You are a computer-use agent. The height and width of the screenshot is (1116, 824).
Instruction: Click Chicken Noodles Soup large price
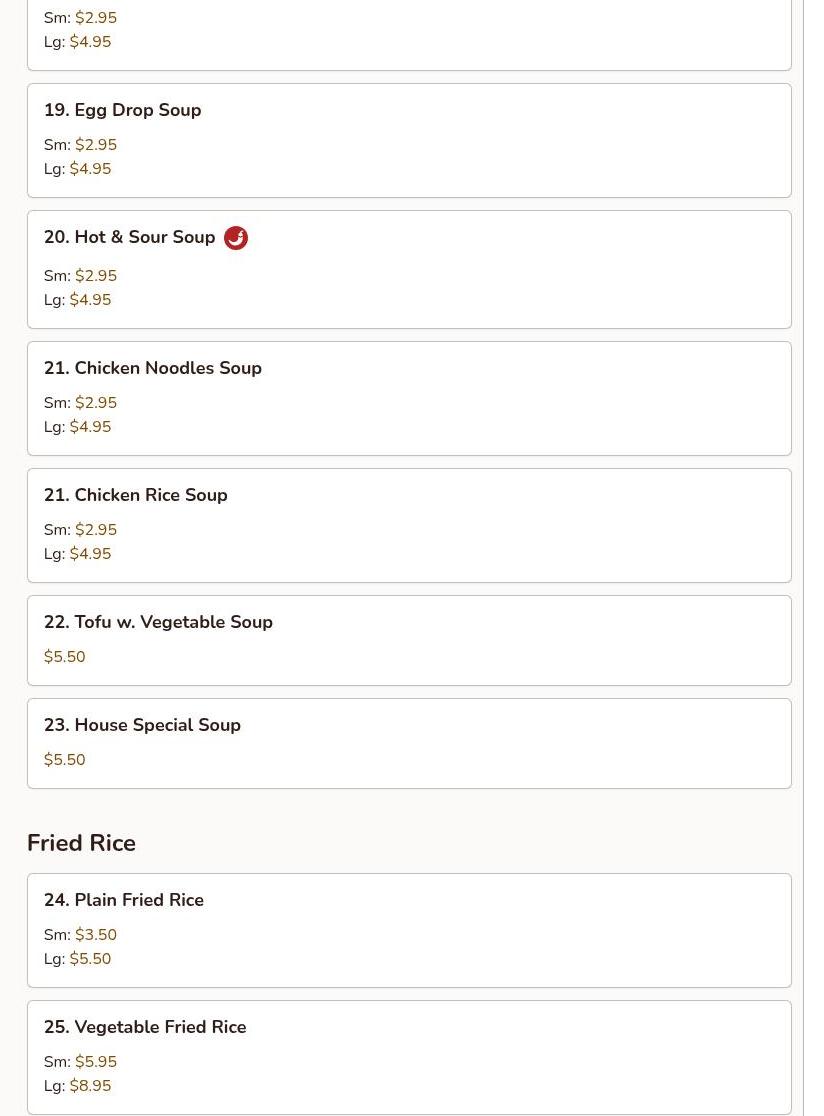(90, 426)
